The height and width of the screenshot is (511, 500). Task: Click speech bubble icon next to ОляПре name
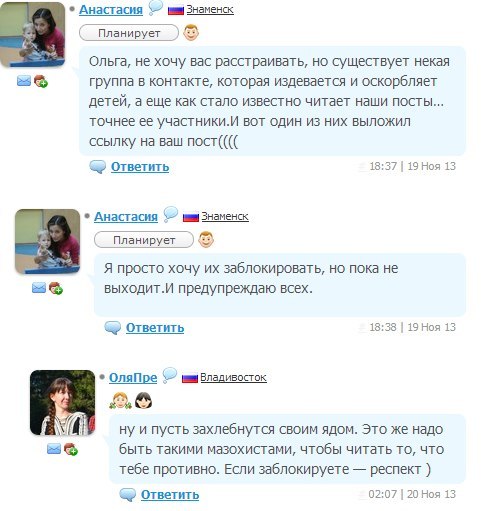[x=170, y=375]
